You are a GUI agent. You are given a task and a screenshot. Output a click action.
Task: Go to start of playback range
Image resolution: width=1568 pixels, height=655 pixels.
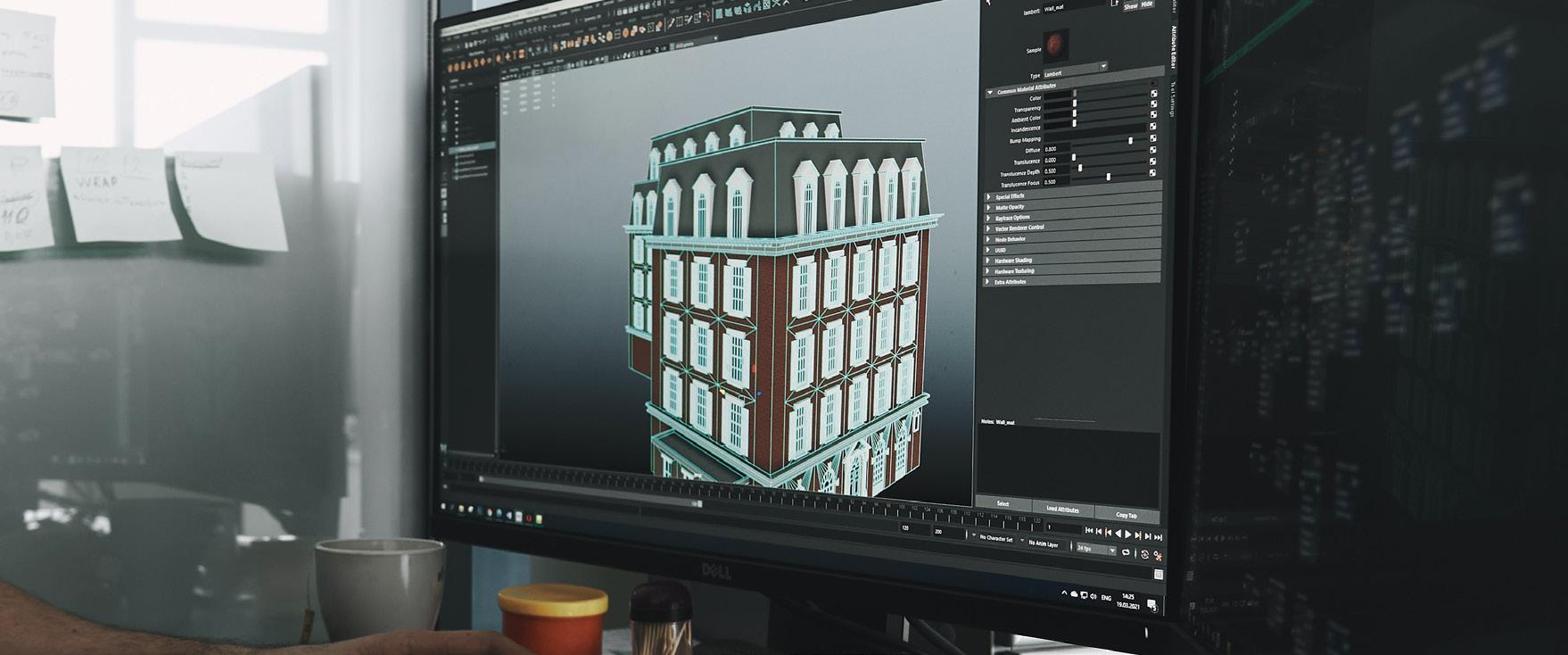click(1089, 530)
